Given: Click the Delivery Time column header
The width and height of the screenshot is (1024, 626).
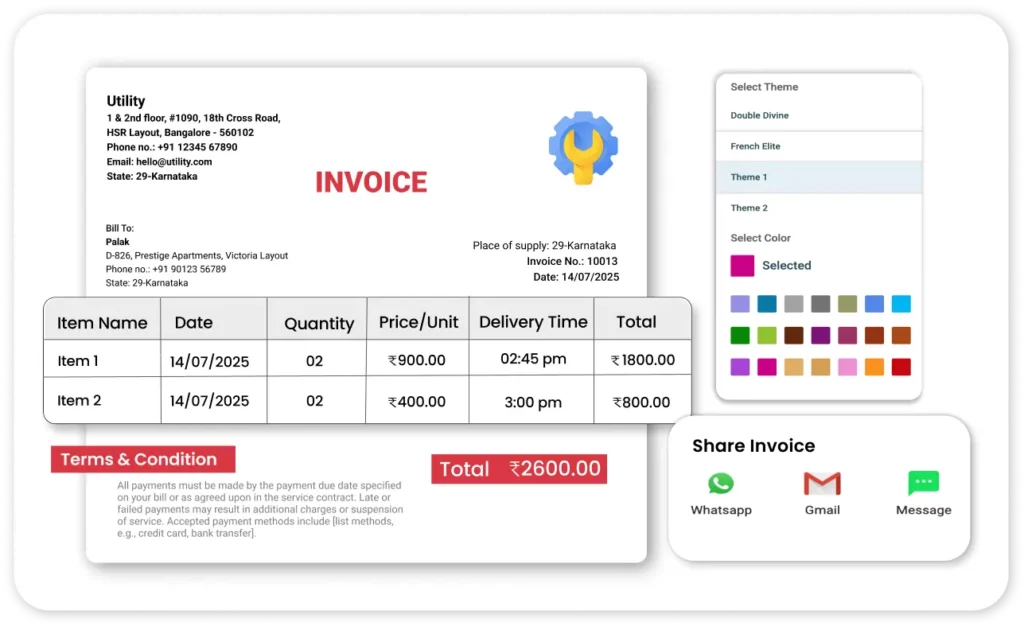Looking at the screenshot, I should coord(533,322).
